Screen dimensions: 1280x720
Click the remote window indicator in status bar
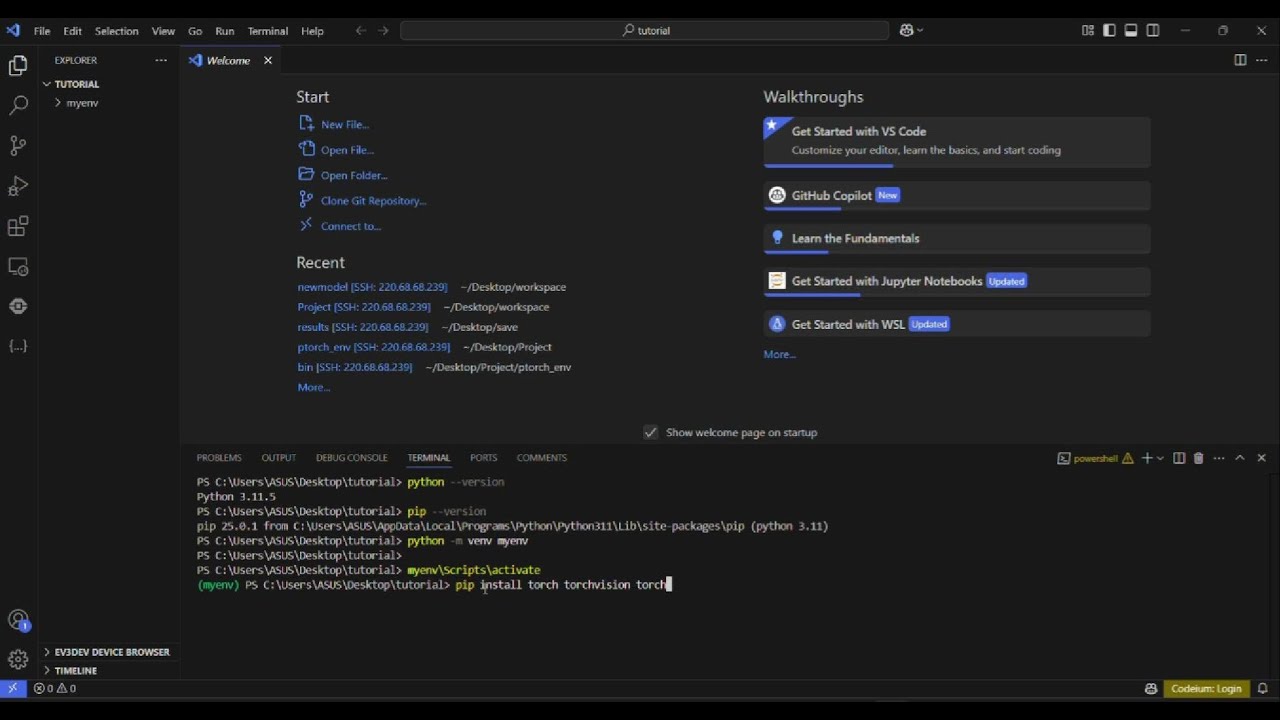[x=13, y=688]
